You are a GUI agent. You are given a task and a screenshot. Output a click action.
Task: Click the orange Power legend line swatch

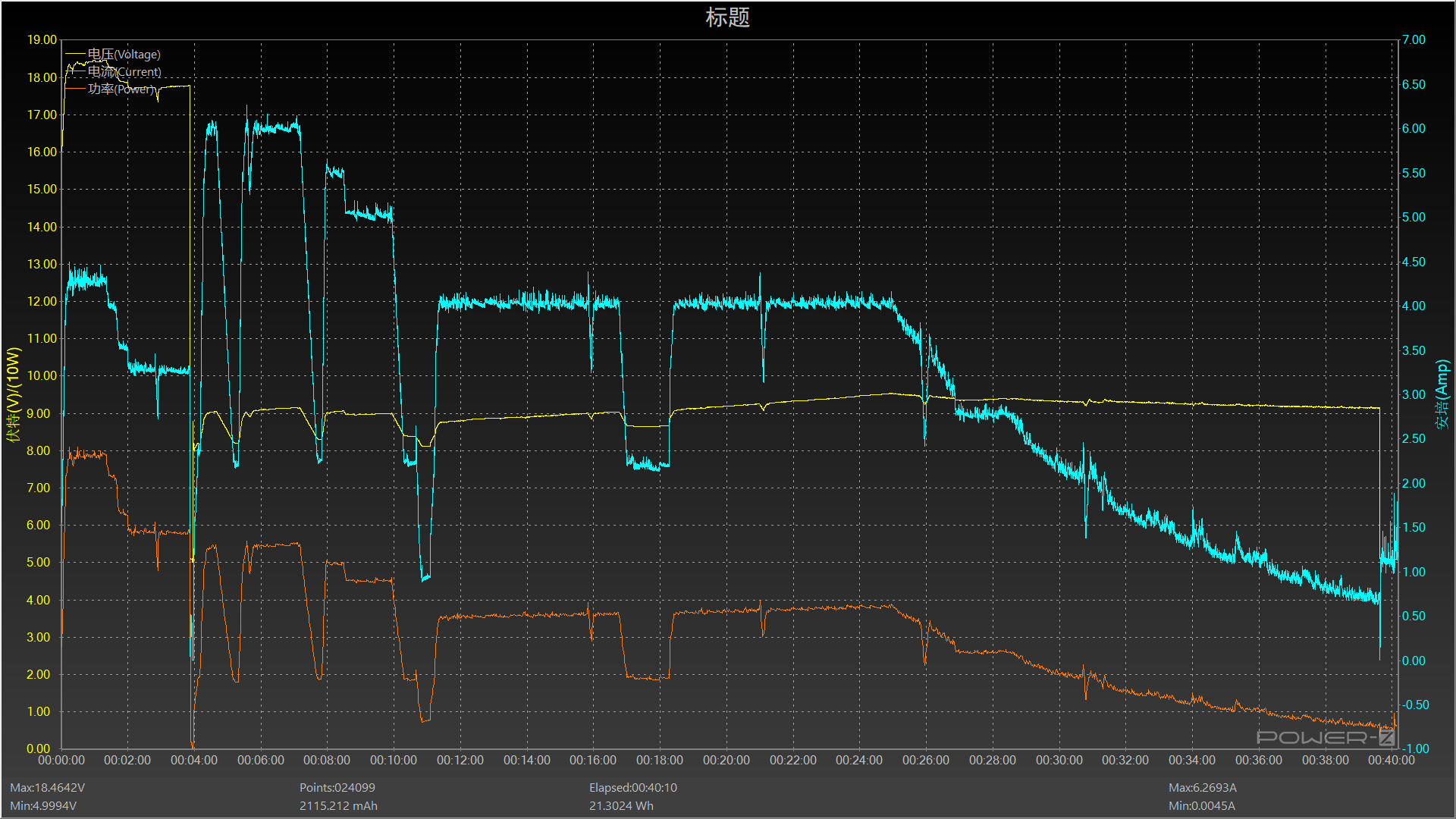75,89
